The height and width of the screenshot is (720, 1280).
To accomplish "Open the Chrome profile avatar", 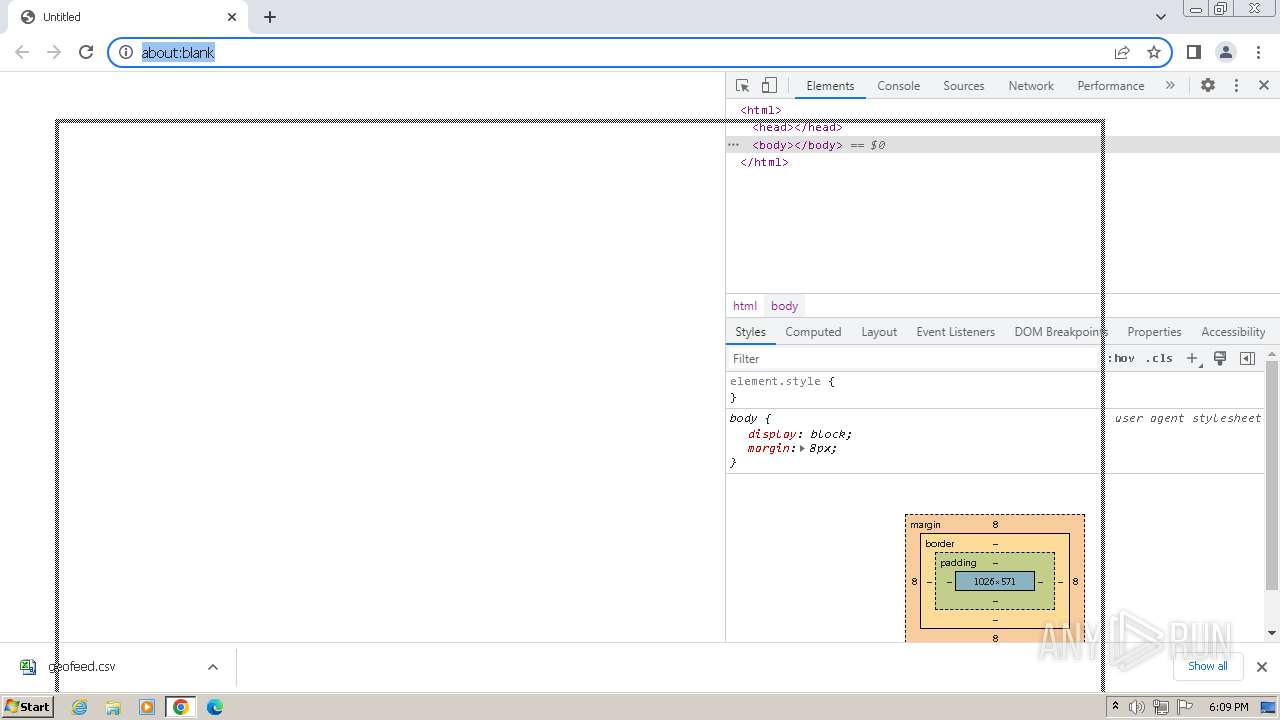I will [x=1226, y=52].
